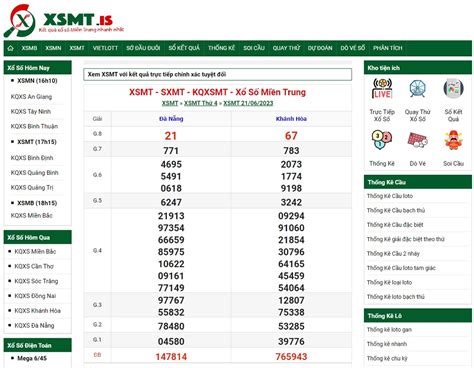Open Thống kê nhanh link
This screenshot has height=368, width=474.
point(387,344)
